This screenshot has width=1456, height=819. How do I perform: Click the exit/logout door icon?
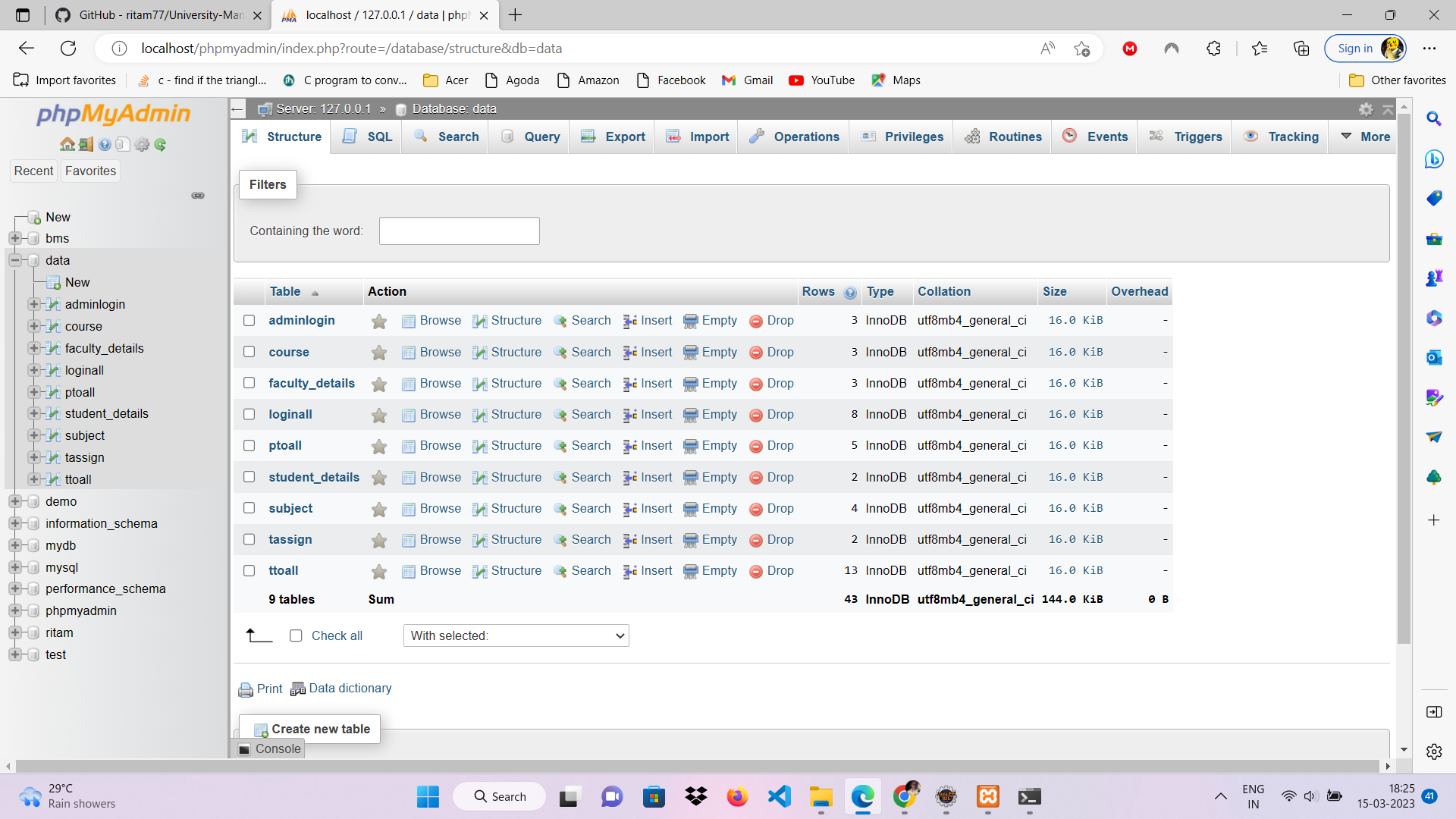coord(86,144)
